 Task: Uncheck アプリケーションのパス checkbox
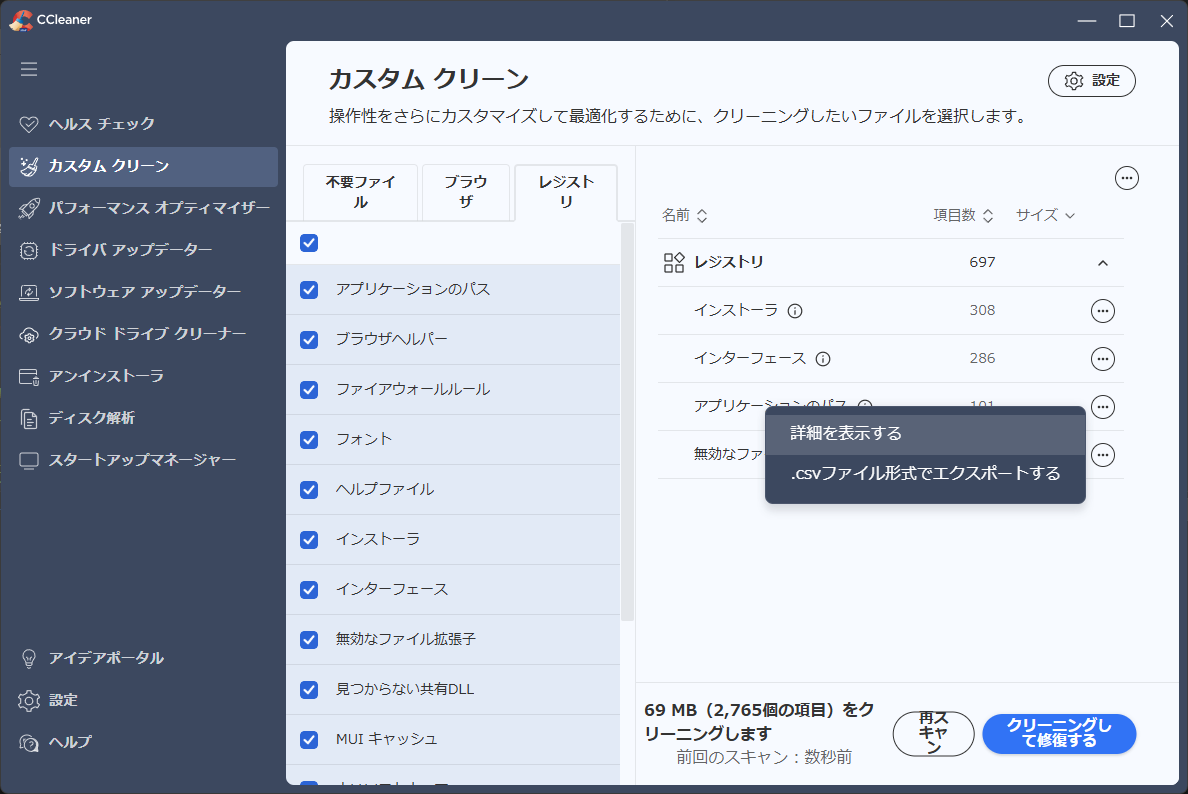click(x=309, y=290)
